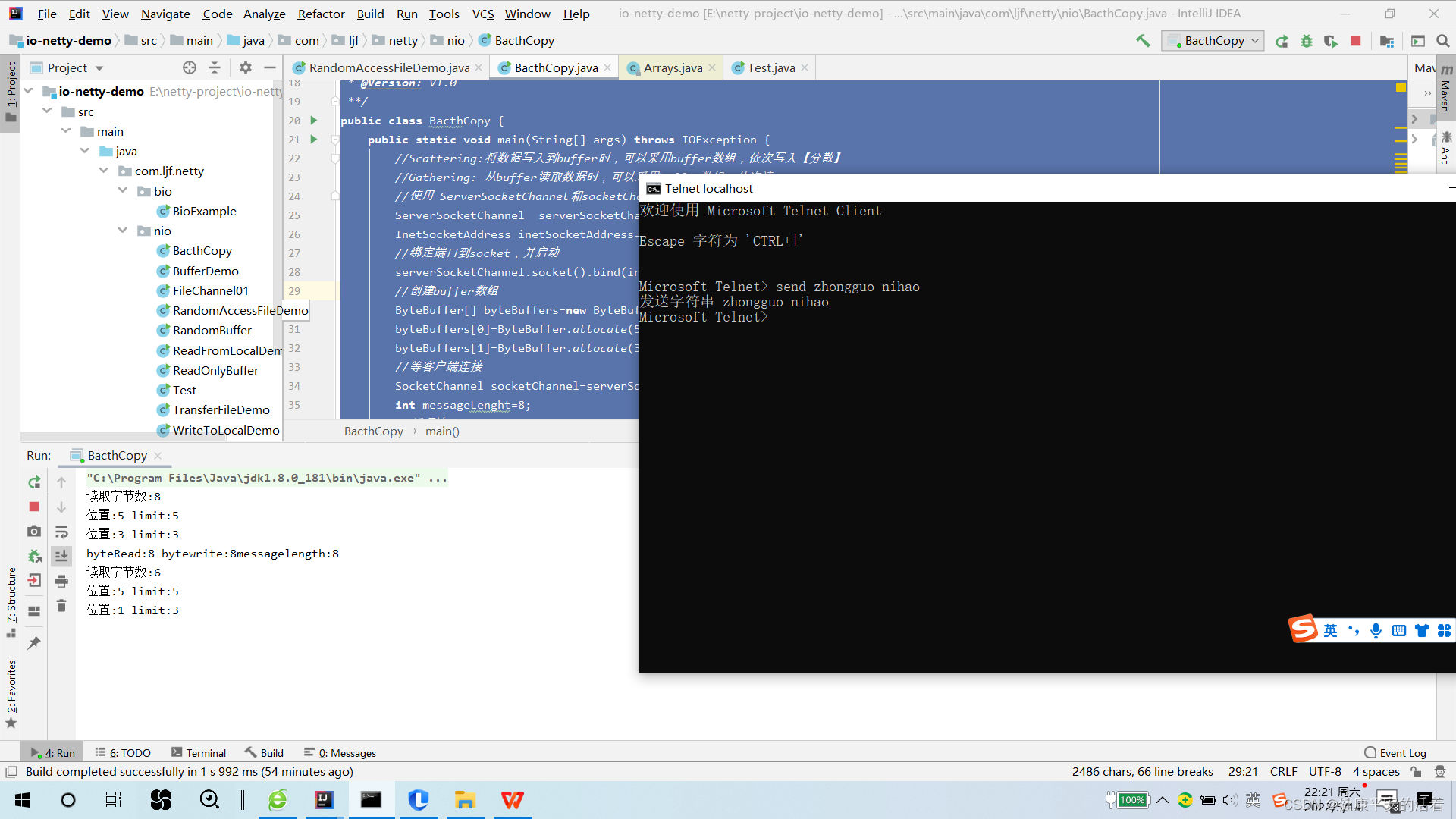Click the yellow inspection indicator square in editor
This screenshot has width=1456, height=819.
1401,88
